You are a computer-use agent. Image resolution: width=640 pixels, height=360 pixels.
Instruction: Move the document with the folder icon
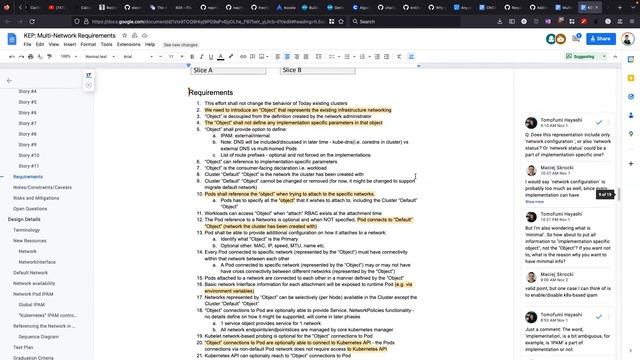point(134,36)
